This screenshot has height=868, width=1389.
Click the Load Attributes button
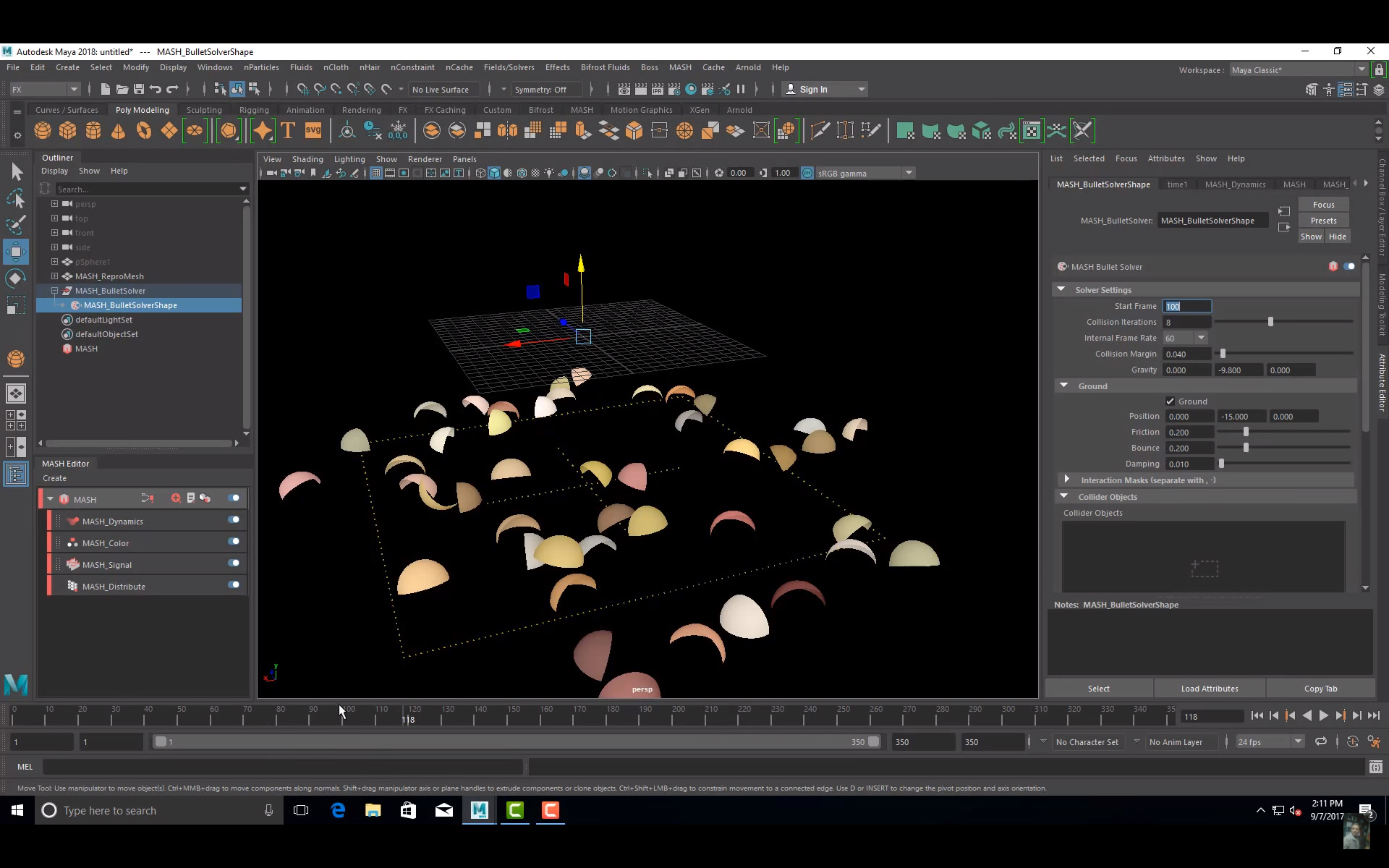pyautogui.click(x=1209, y=688)
